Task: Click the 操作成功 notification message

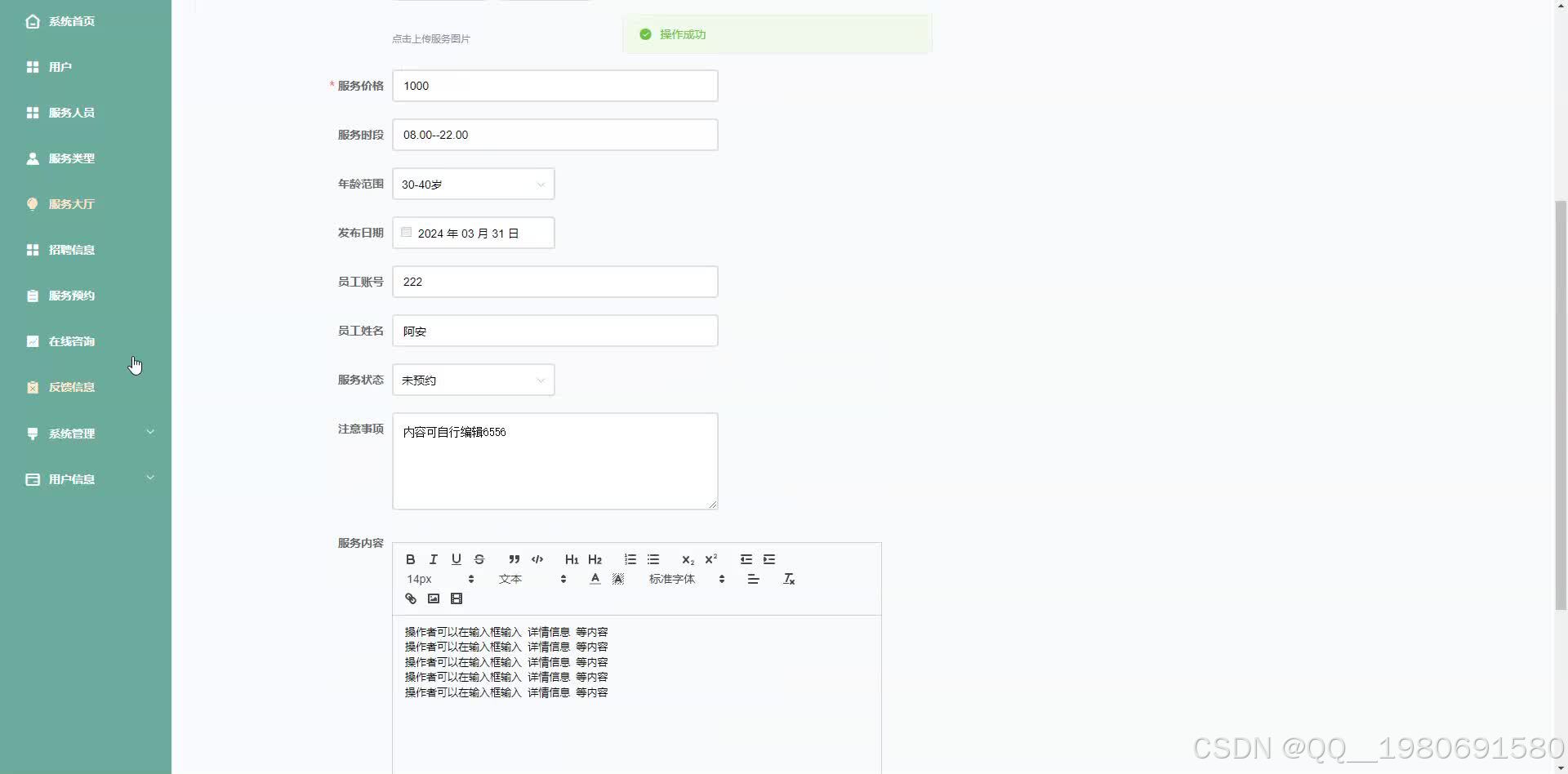Action: pos(777,34)
